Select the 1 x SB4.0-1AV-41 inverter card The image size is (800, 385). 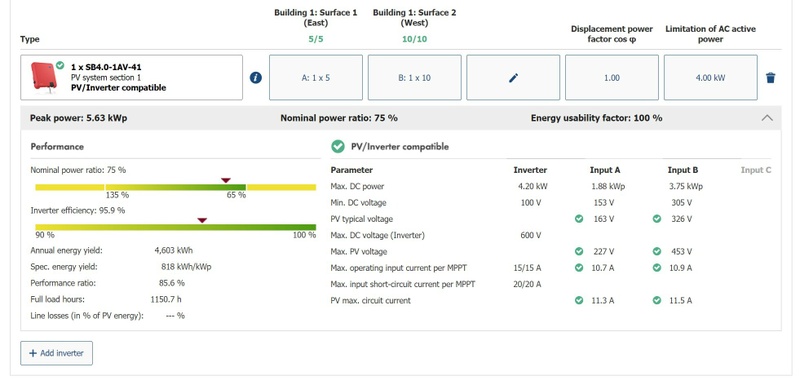pos(132,78)
